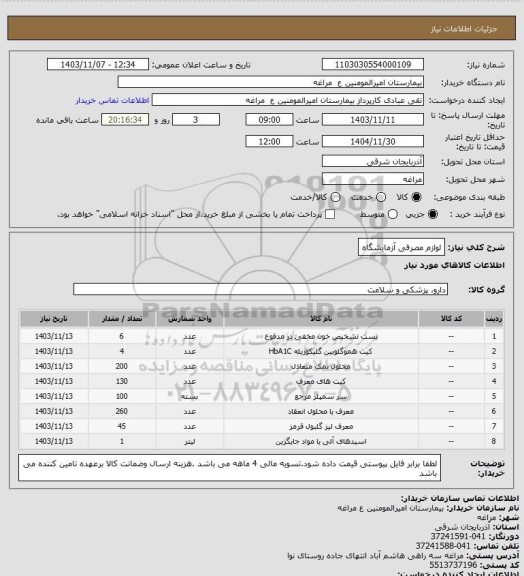Select the متوسط purchase type radio

(x=392, y=214)
